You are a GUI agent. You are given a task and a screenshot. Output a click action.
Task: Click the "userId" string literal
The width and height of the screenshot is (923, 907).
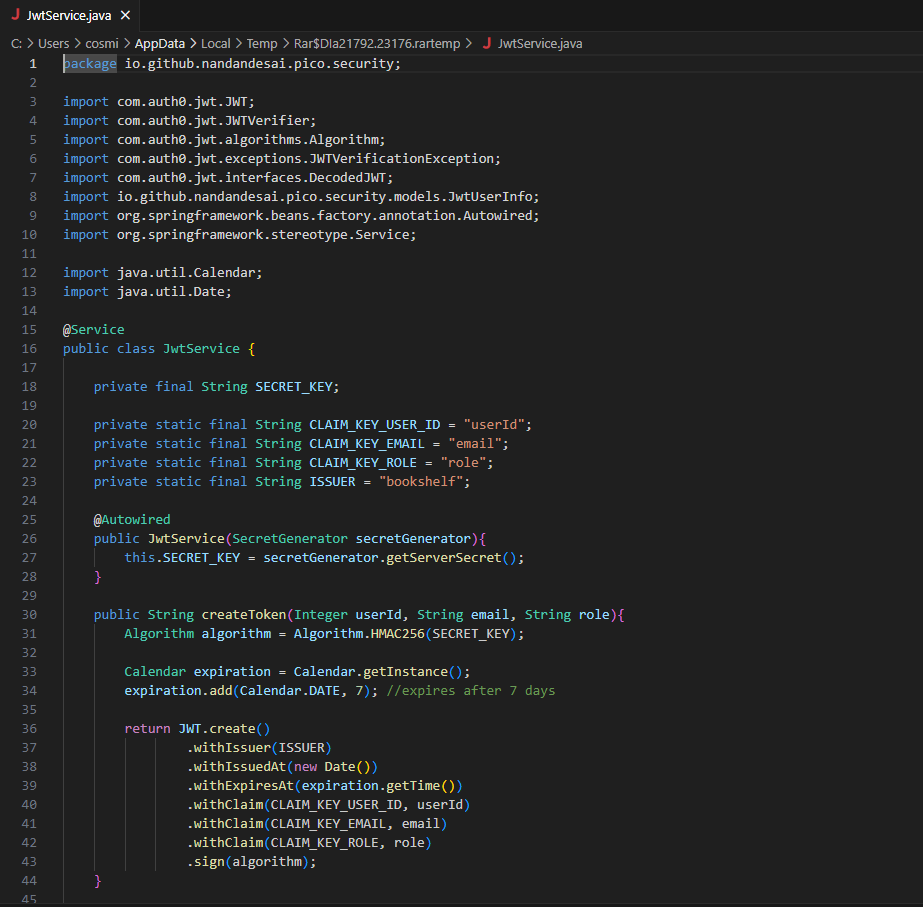click(x=494, y=424)
